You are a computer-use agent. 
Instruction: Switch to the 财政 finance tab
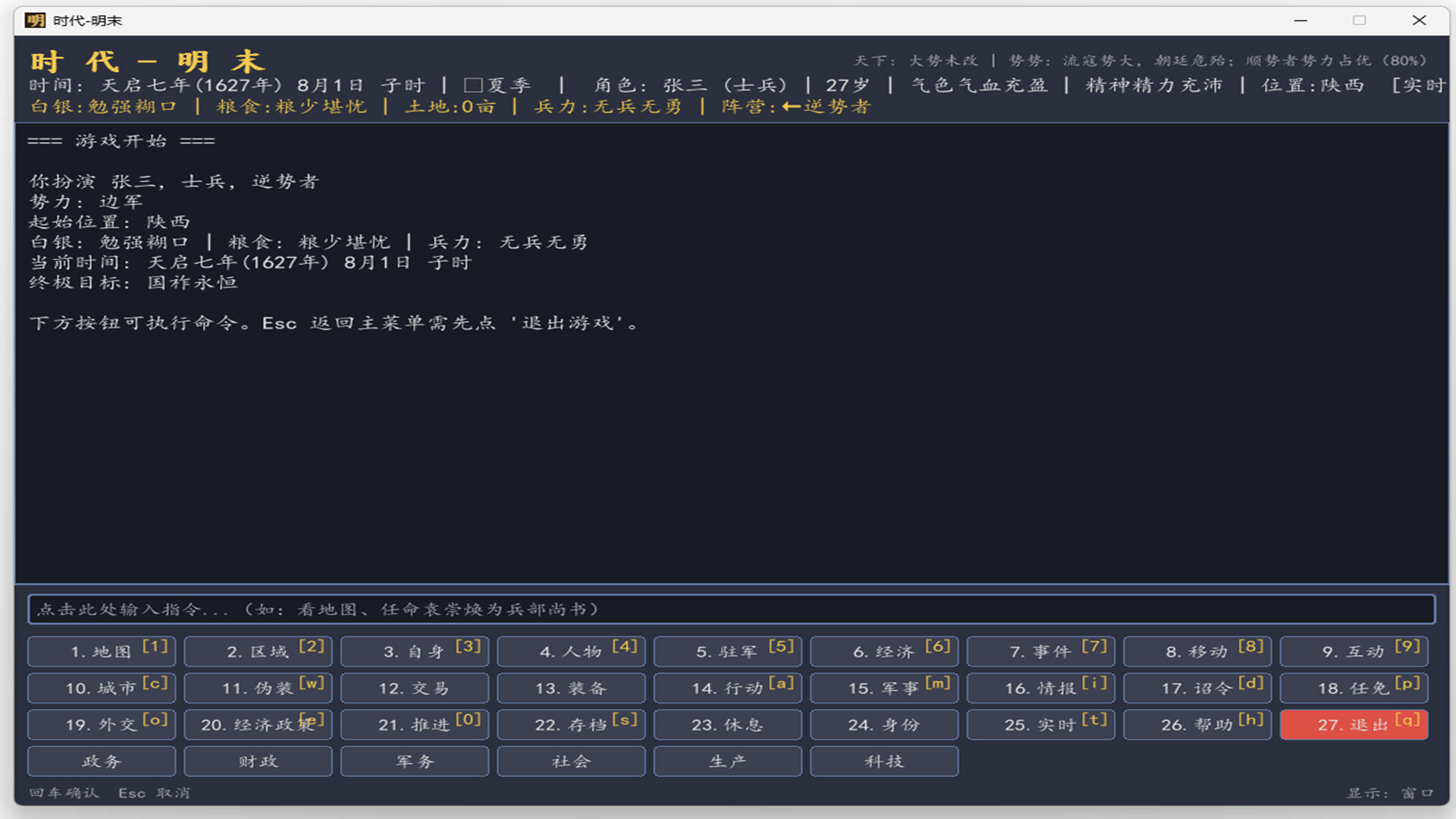(x=258, y=761)
